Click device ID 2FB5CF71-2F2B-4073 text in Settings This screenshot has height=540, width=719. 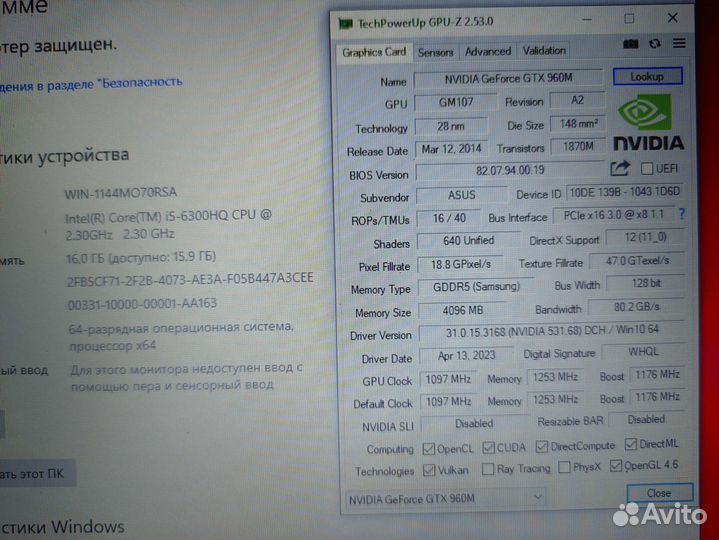190,279
